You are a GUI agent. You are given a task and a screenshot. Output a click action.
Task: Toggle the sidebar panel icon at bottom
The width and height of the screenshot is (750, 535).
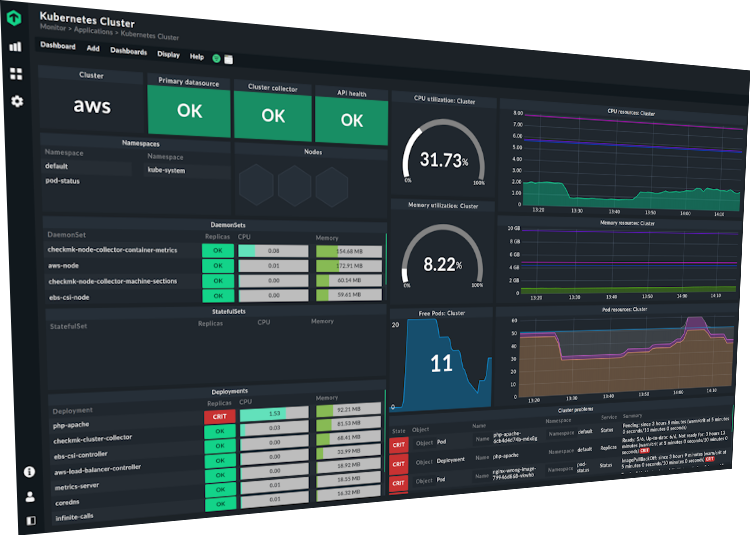[31, 520]
